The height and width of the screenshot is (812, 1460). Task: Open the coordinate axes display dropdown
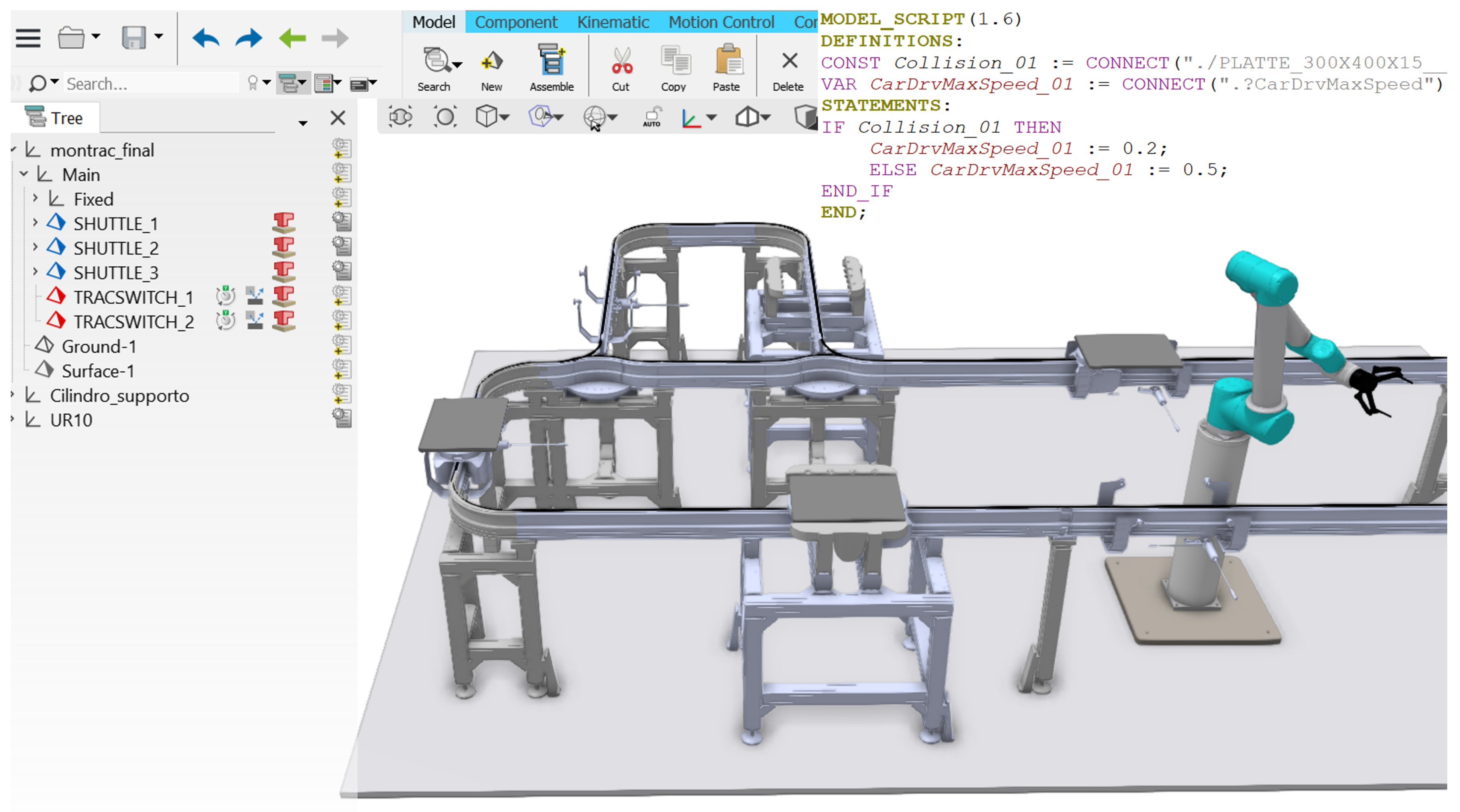pyautogui.click(x=712, y=117)
